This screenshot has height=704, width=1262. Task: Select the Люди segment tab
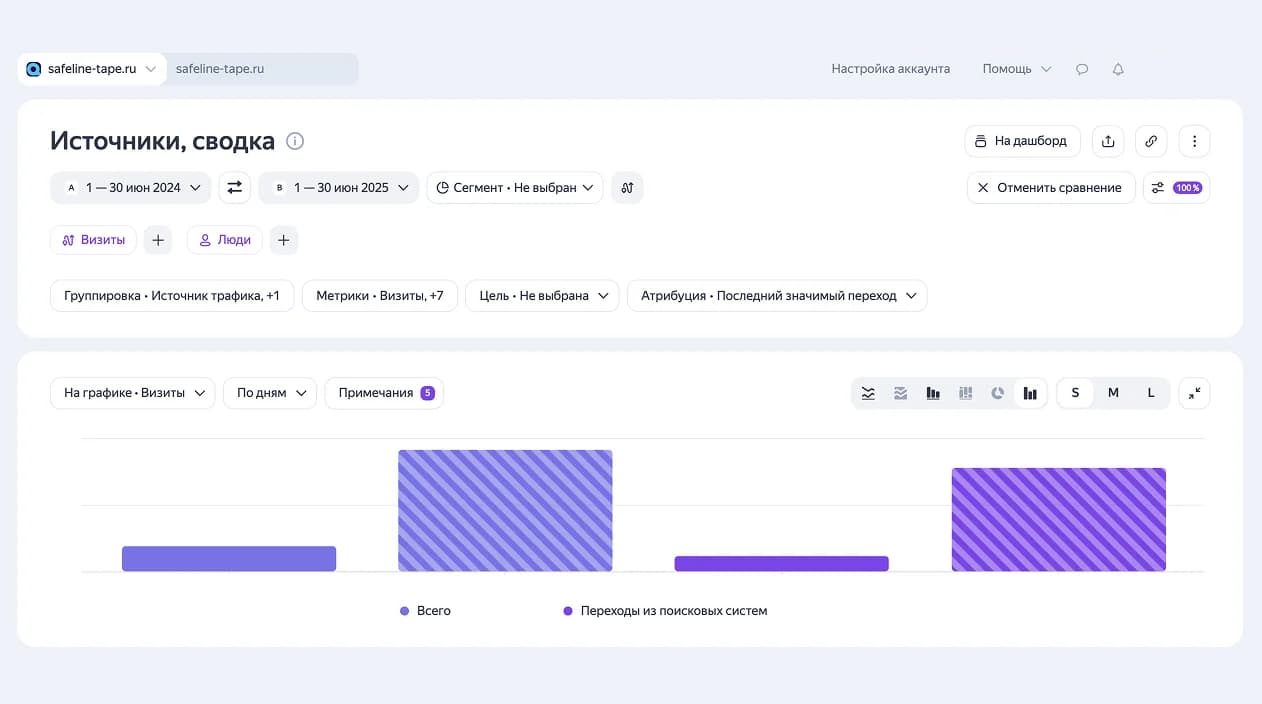225,240
